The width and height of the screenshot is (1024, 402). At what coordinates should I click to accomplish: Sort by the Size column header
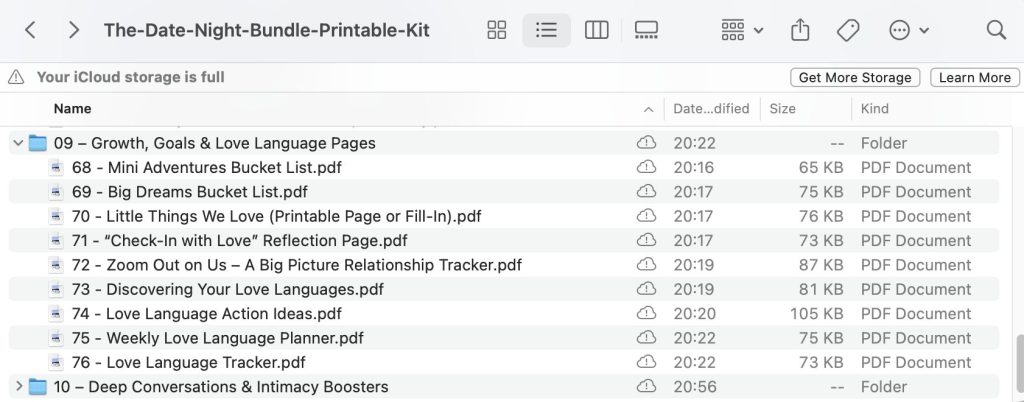coord(782,108)
